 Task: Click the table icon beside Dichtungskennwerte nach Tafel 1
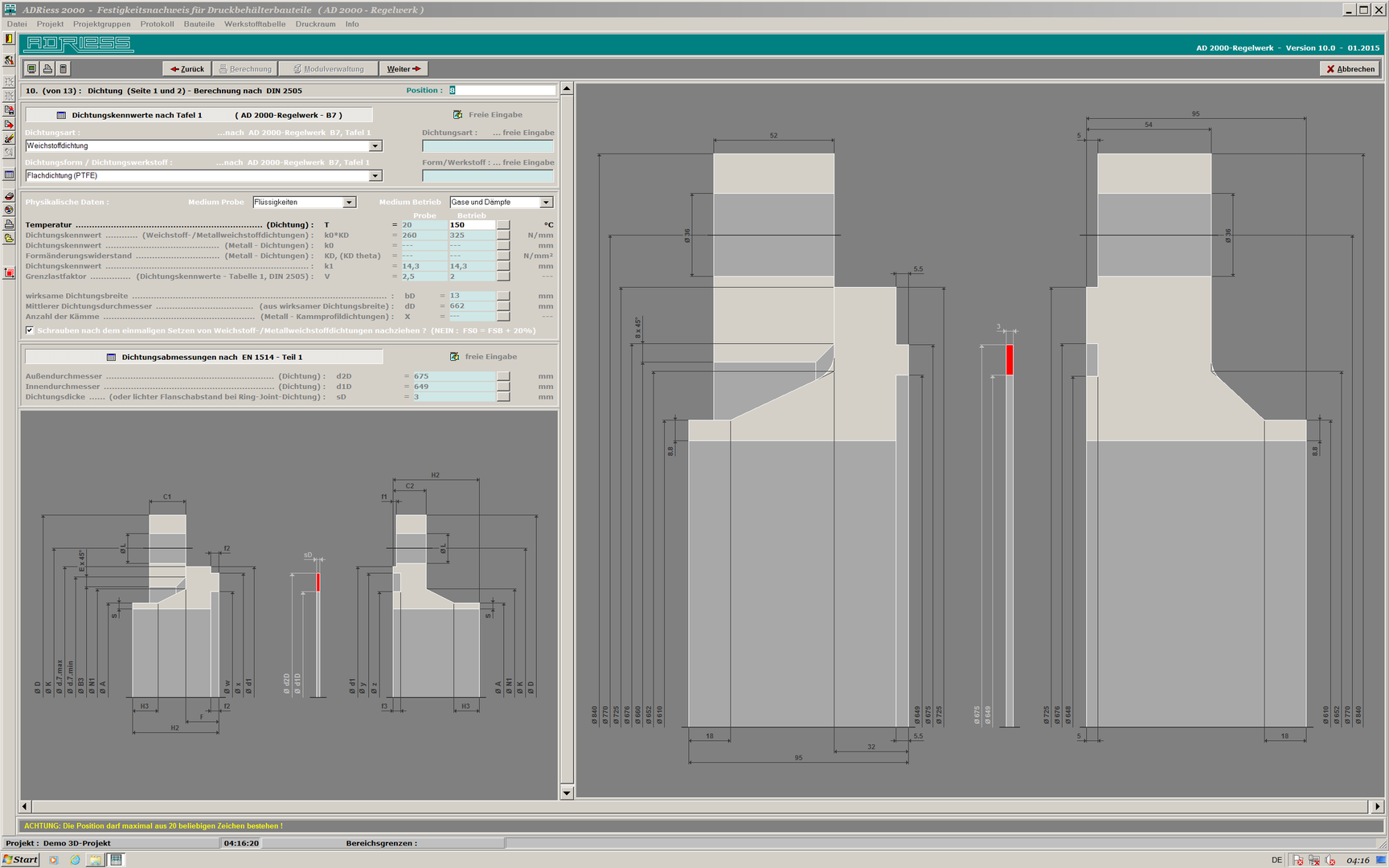61,115
